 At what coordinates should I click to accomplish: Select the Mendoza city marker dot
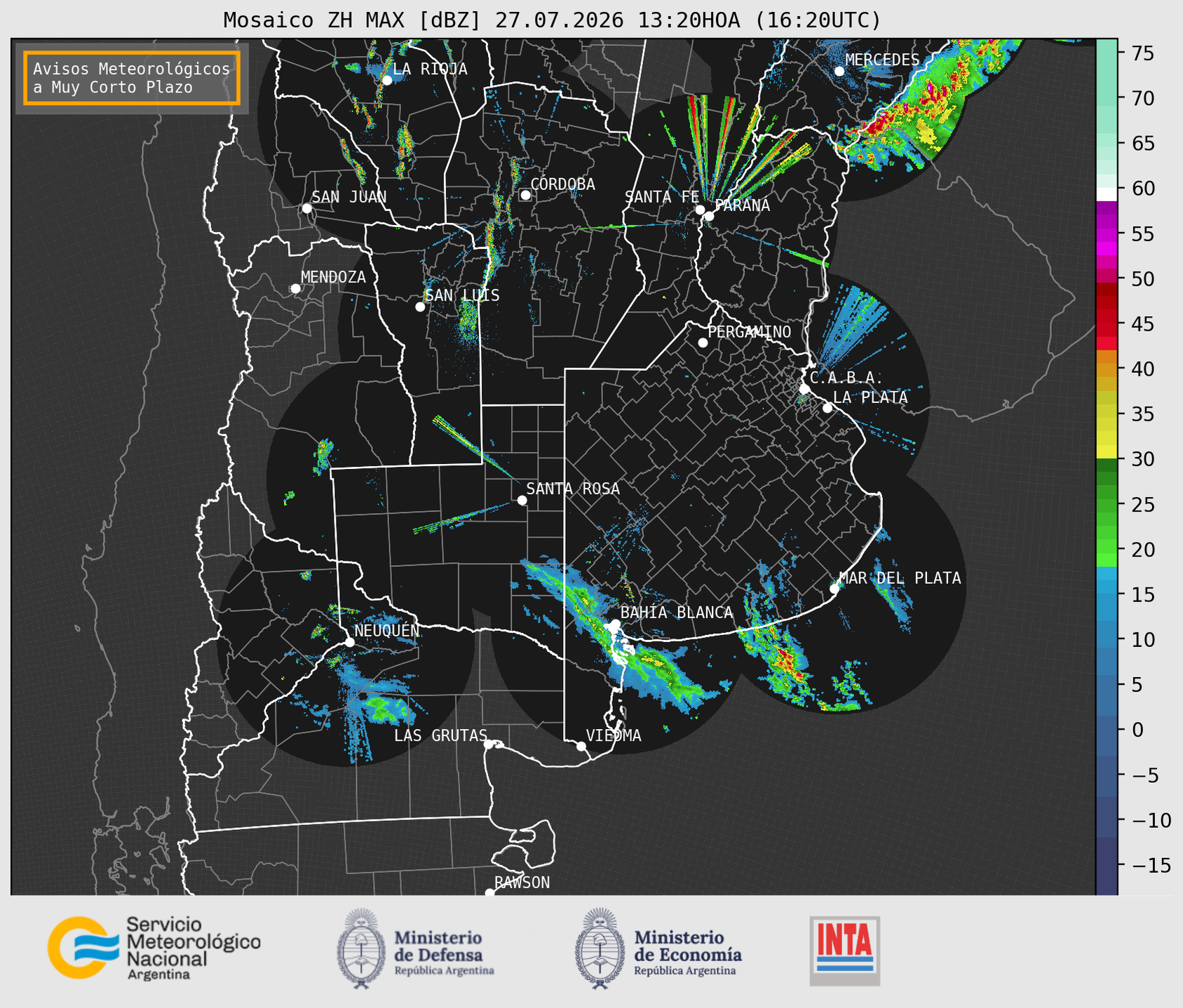pos(295,289)
